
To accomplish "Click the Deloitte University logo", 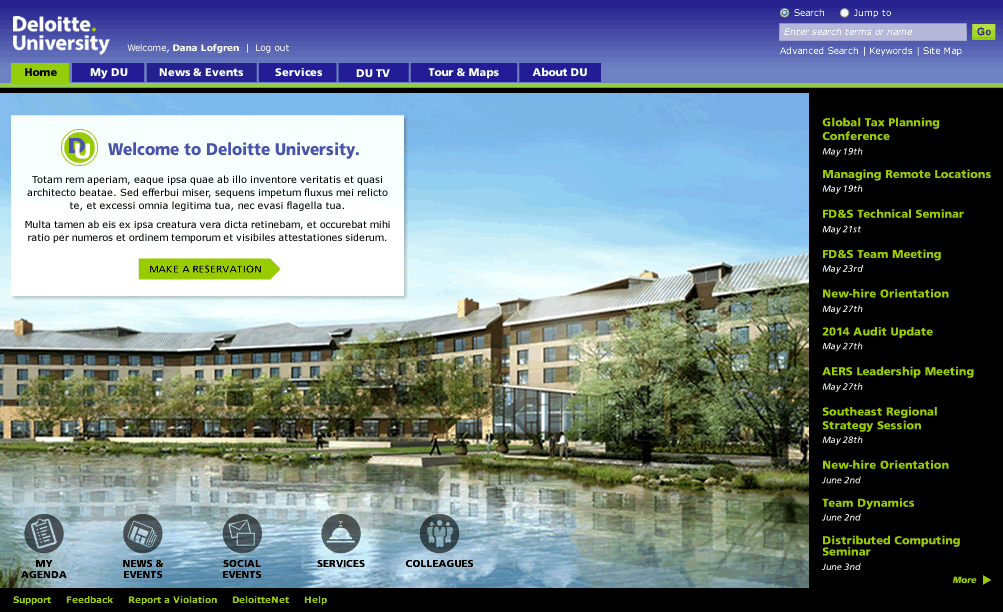I will click(x=61, y=34).
